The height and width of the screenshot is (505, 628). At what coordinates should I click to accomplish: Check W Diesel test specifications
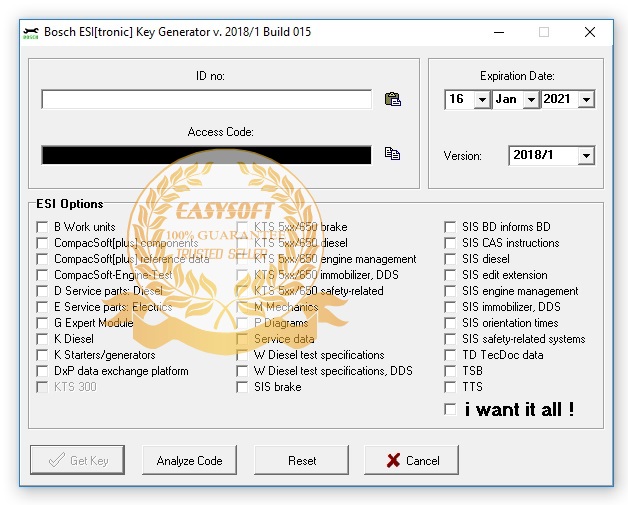pyautogui.click(x=242, y=355)
